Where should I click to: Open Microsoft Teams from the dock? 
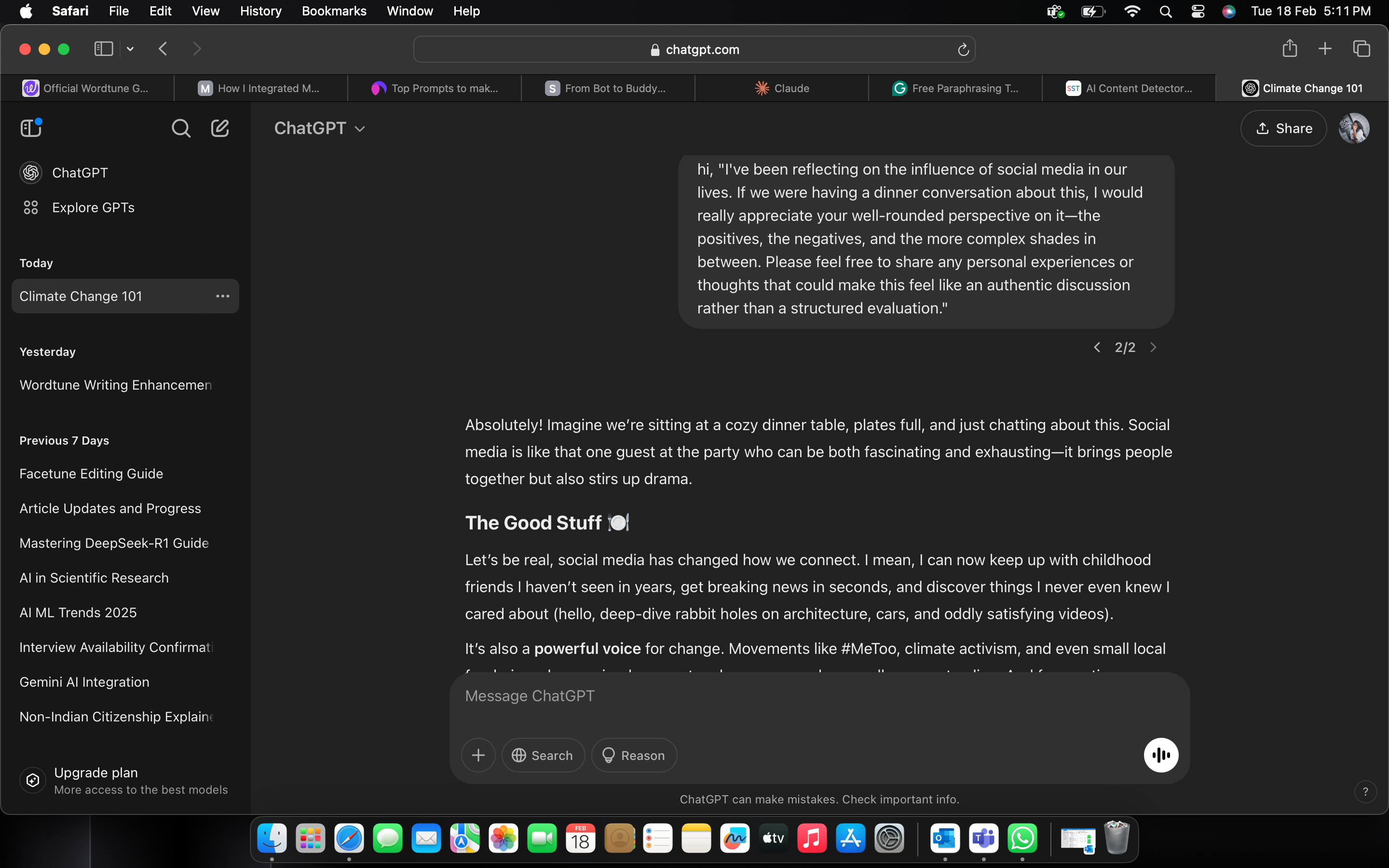[984, 839]
